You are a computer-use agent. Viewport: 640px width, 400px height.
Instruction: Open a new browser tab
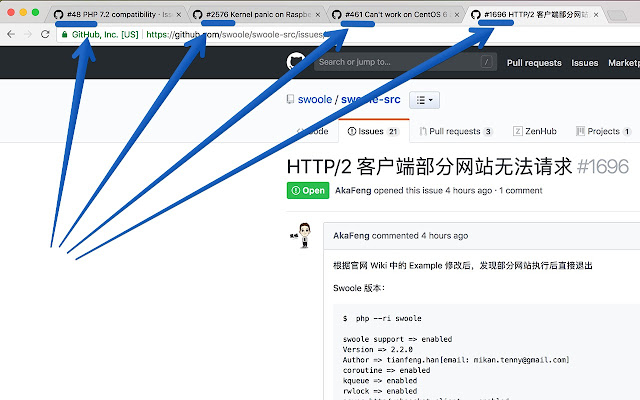click(617, 16)
